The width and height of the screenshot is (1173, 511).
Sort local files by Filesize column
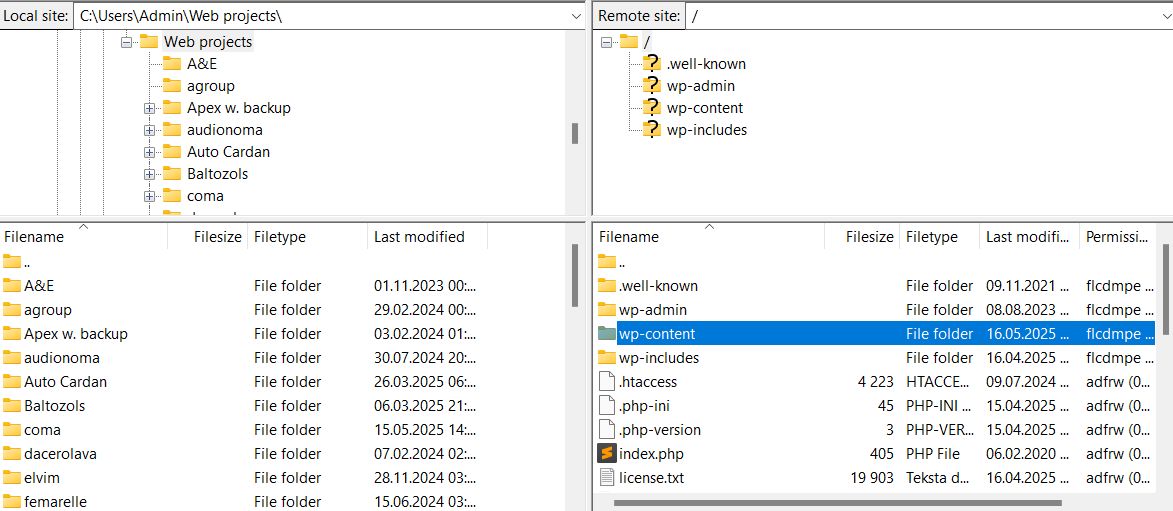[208, 236]
